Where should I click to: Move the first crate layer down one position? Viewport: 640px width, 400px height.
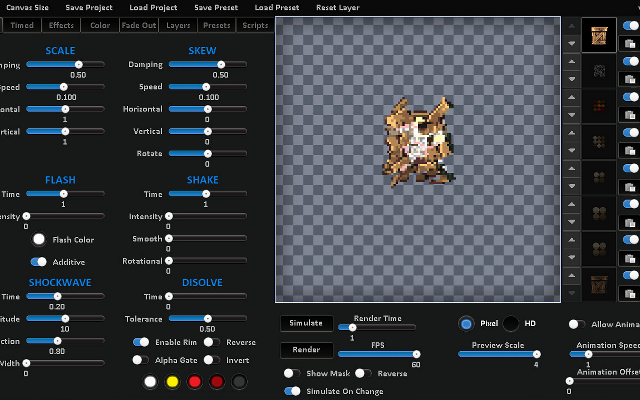pos(571,43)
